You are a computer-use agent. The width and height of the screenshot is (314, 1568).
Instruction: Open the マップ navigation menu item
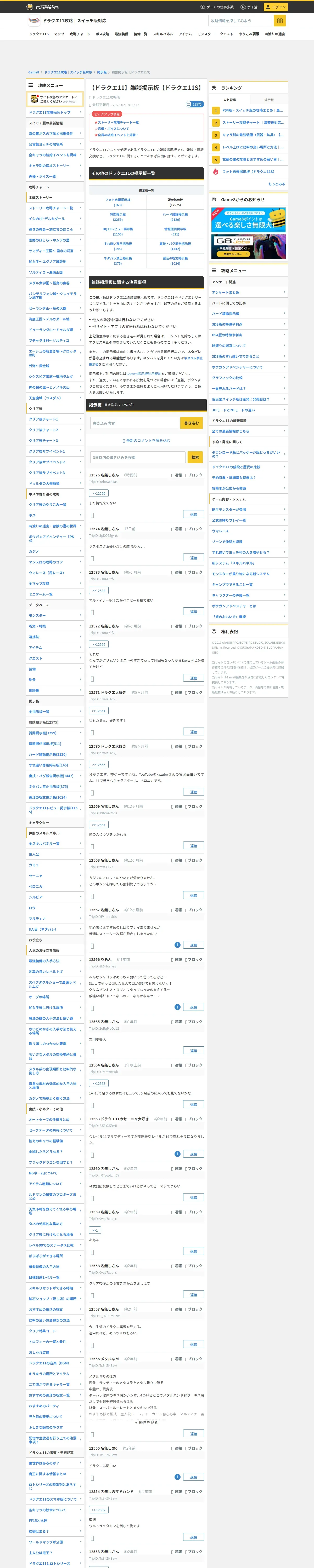pos(59,34)
